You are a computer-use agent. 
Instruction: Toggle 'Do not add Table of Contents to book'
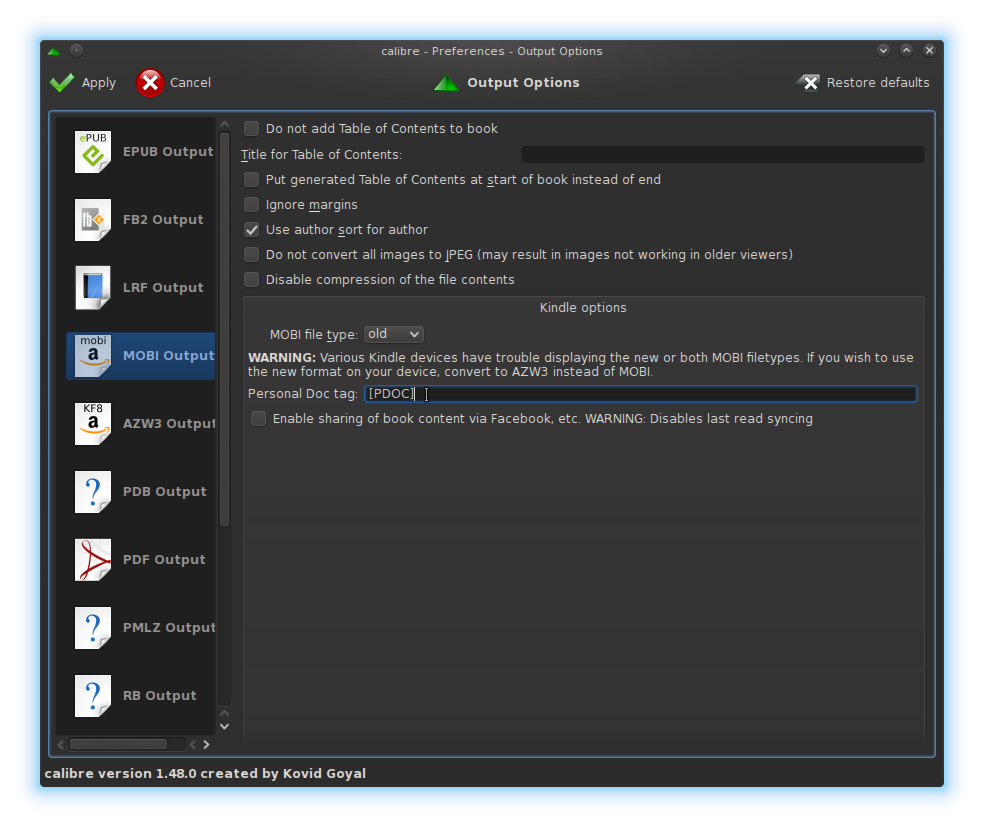(x=252, y=129)
